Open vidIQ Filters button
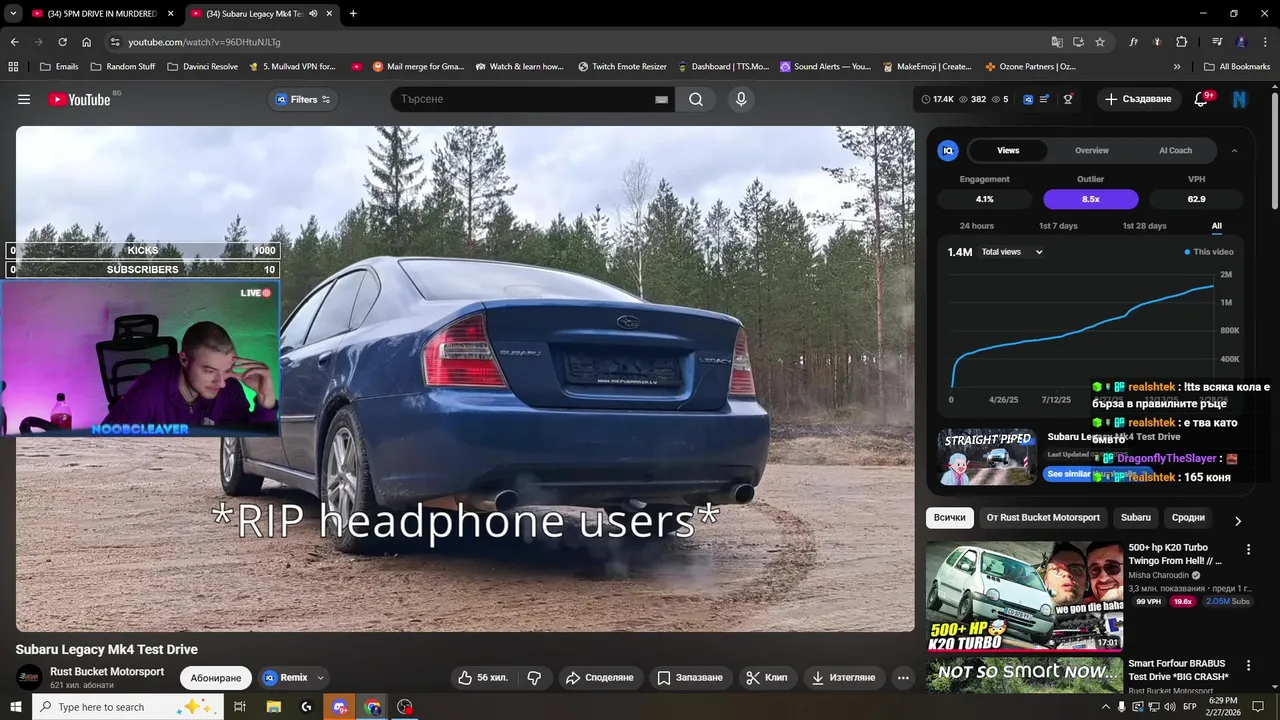This screenshot has height=720, width=1280. click(303, 99)
